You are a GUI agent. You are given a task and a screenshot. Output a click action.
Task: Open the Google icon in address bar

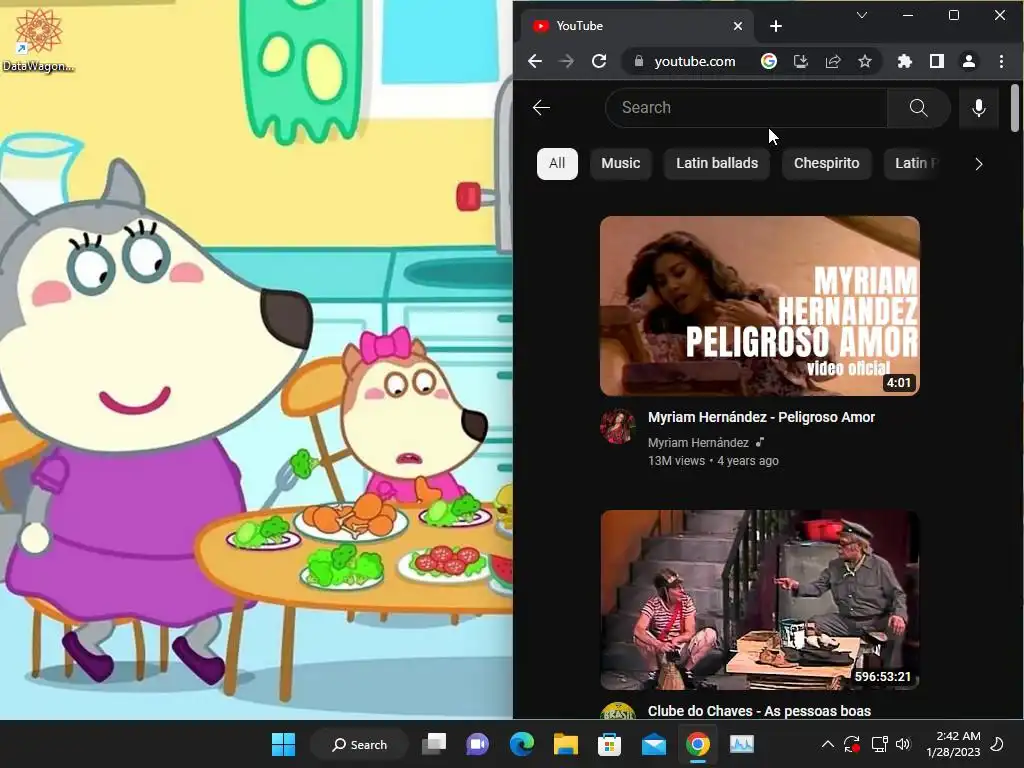[x=769, y=61]
